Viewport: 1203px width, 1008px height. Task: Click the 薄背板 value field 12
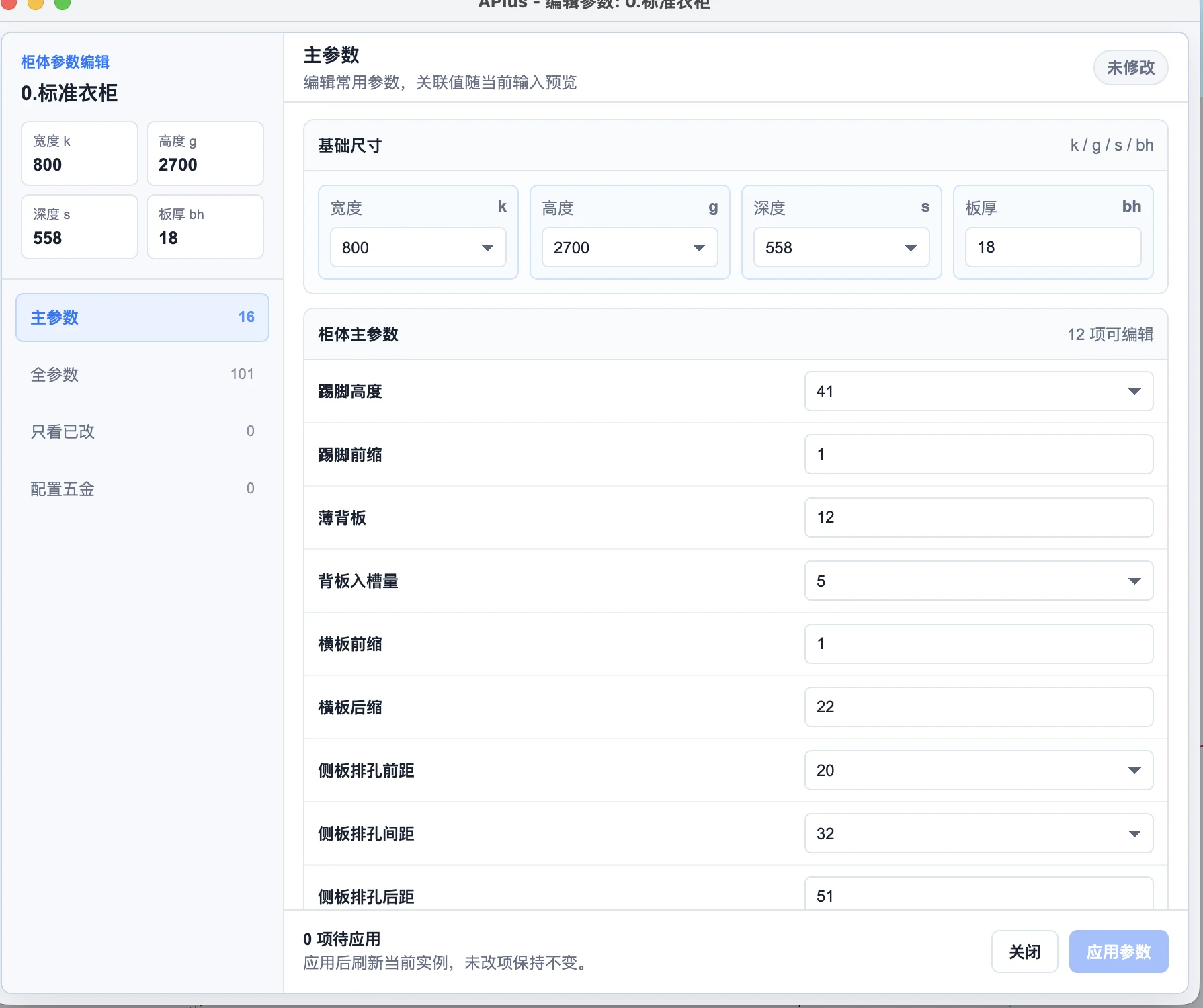click(979, 517)
